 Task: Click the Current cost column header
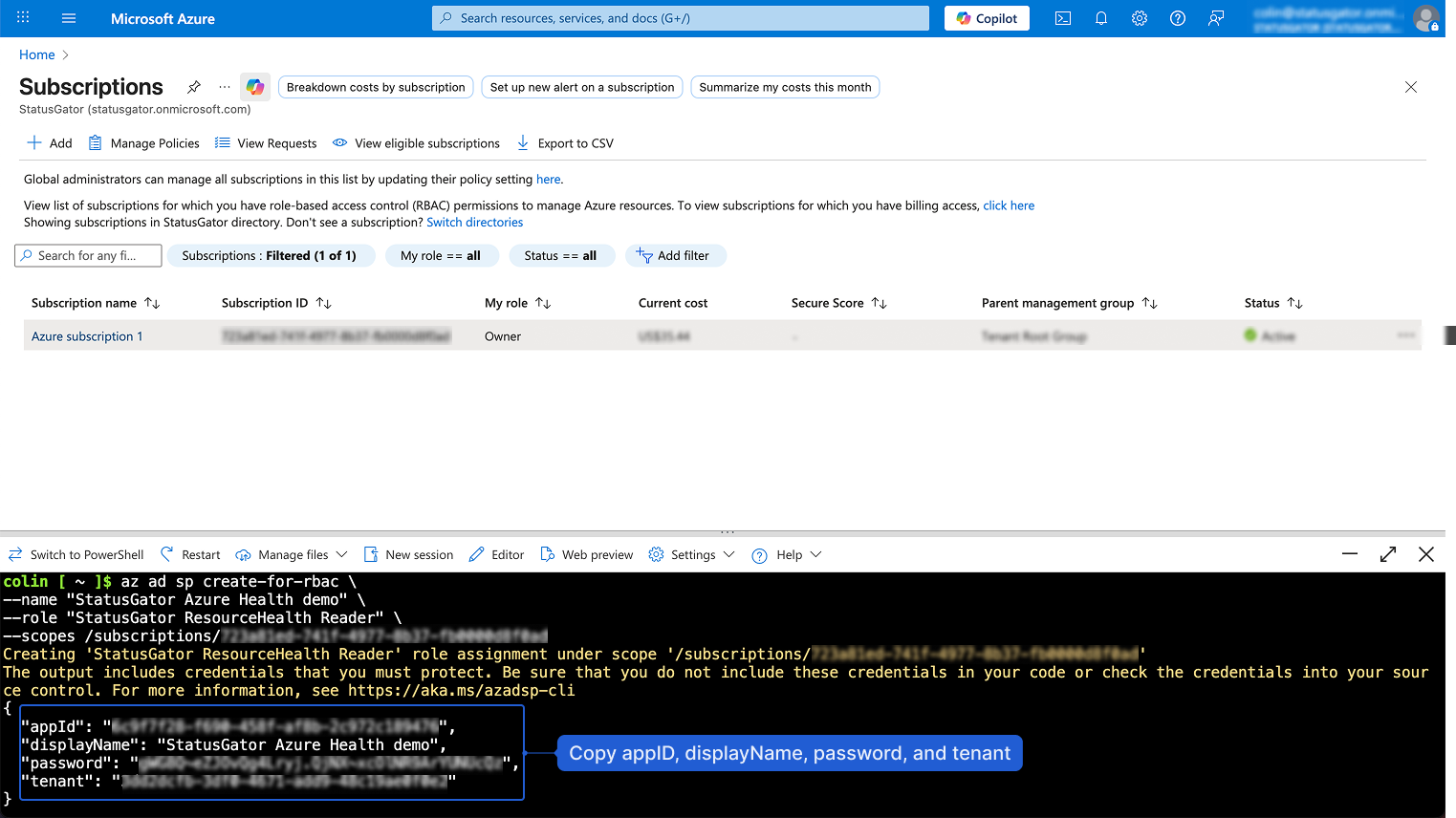click(x=673, y=303)
